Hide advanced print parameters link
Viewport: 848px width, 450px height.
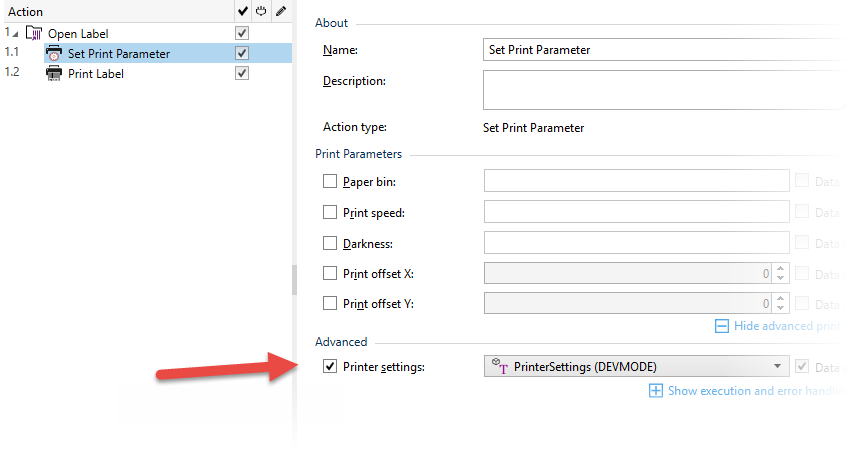click(x=784, y=326)
